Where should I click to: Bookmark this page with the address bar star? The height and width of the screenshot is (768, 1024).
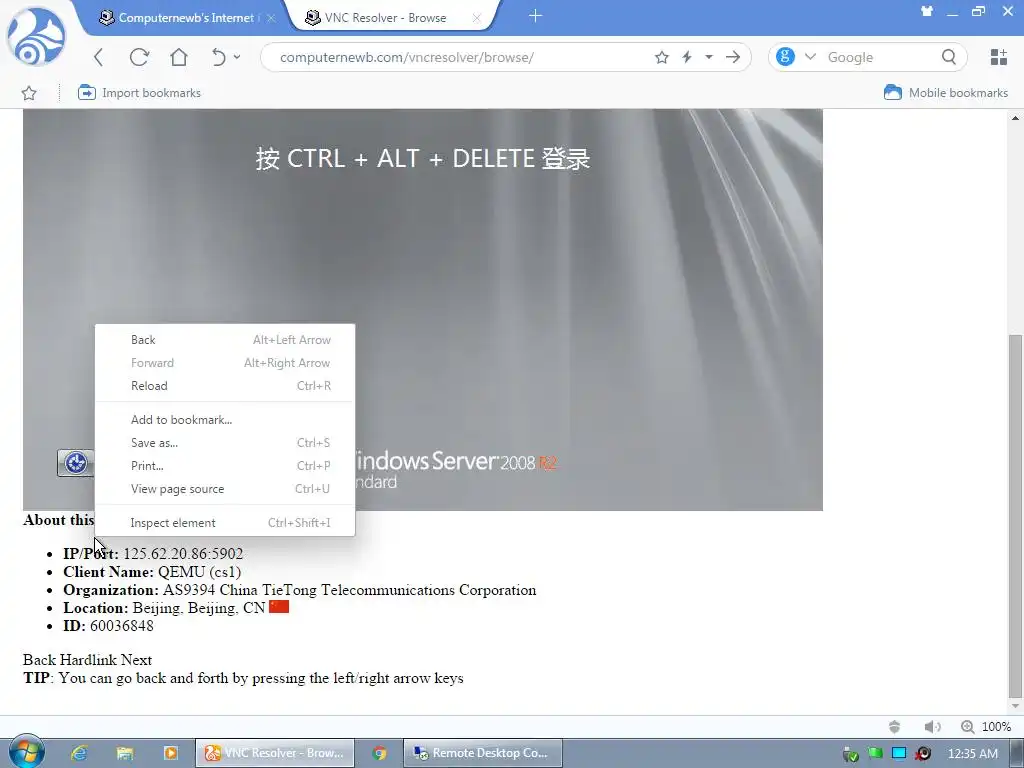(662, 57)
